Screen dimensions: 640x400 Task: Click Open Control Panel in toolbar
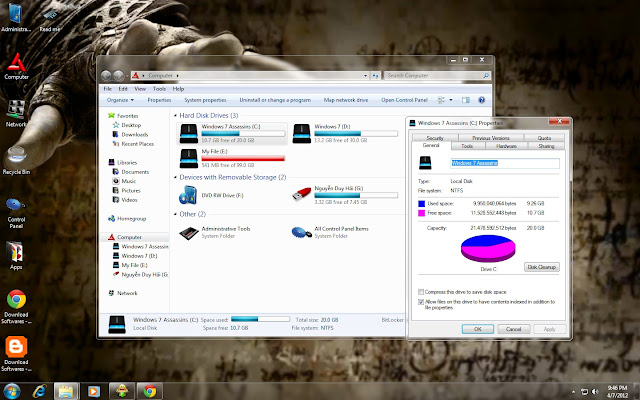click(404, 100)
